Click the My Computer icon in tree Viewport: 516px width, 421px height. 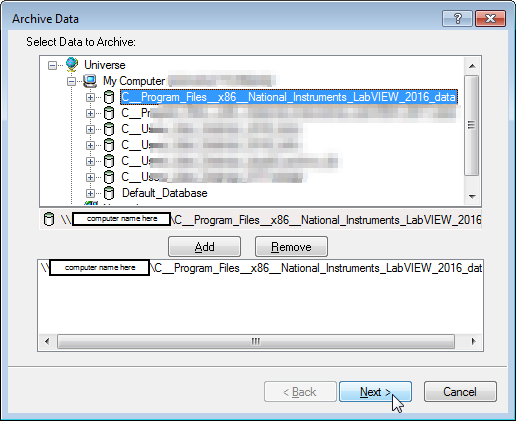click(x=90, y=81)
